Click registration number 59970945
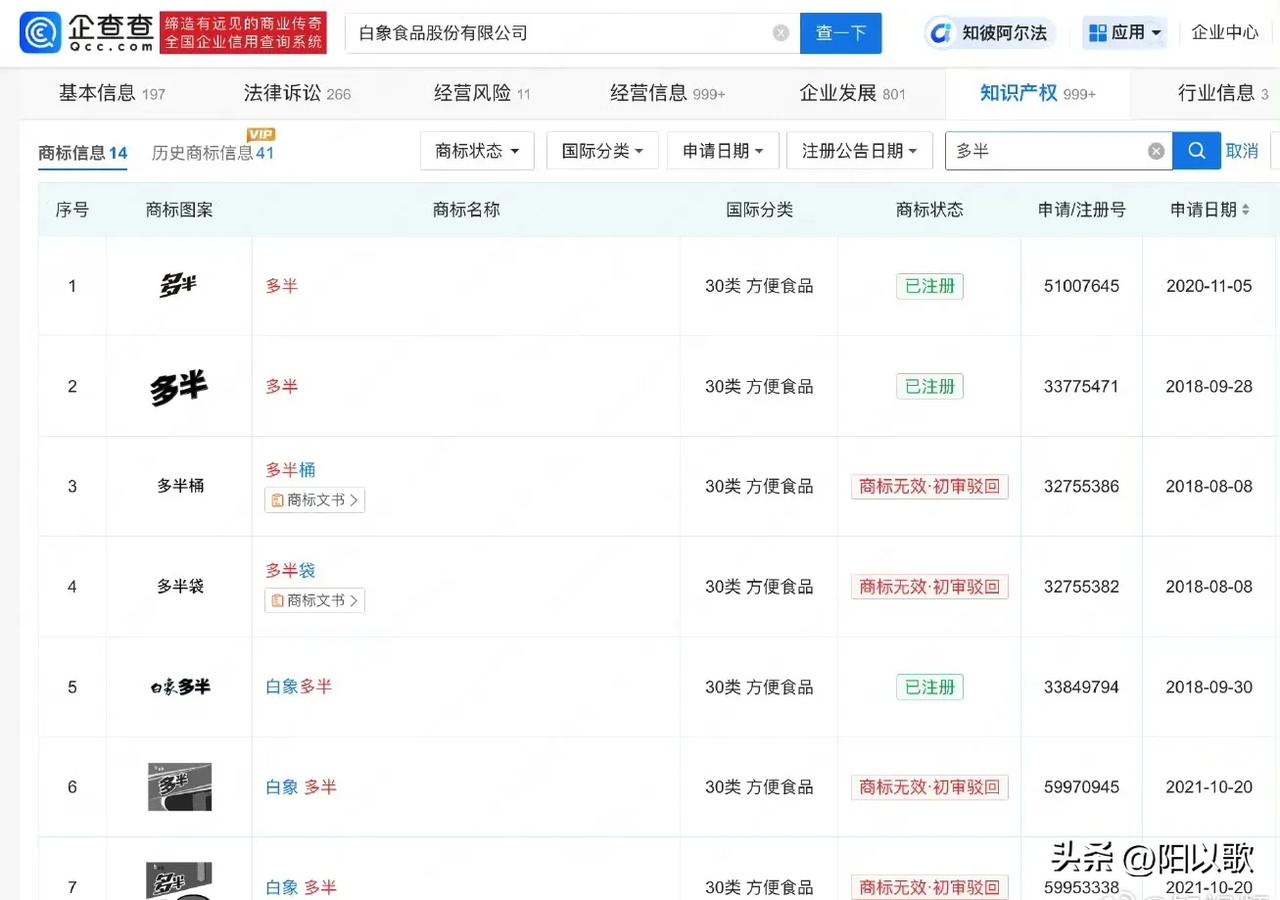 [x=1081, y=787]
